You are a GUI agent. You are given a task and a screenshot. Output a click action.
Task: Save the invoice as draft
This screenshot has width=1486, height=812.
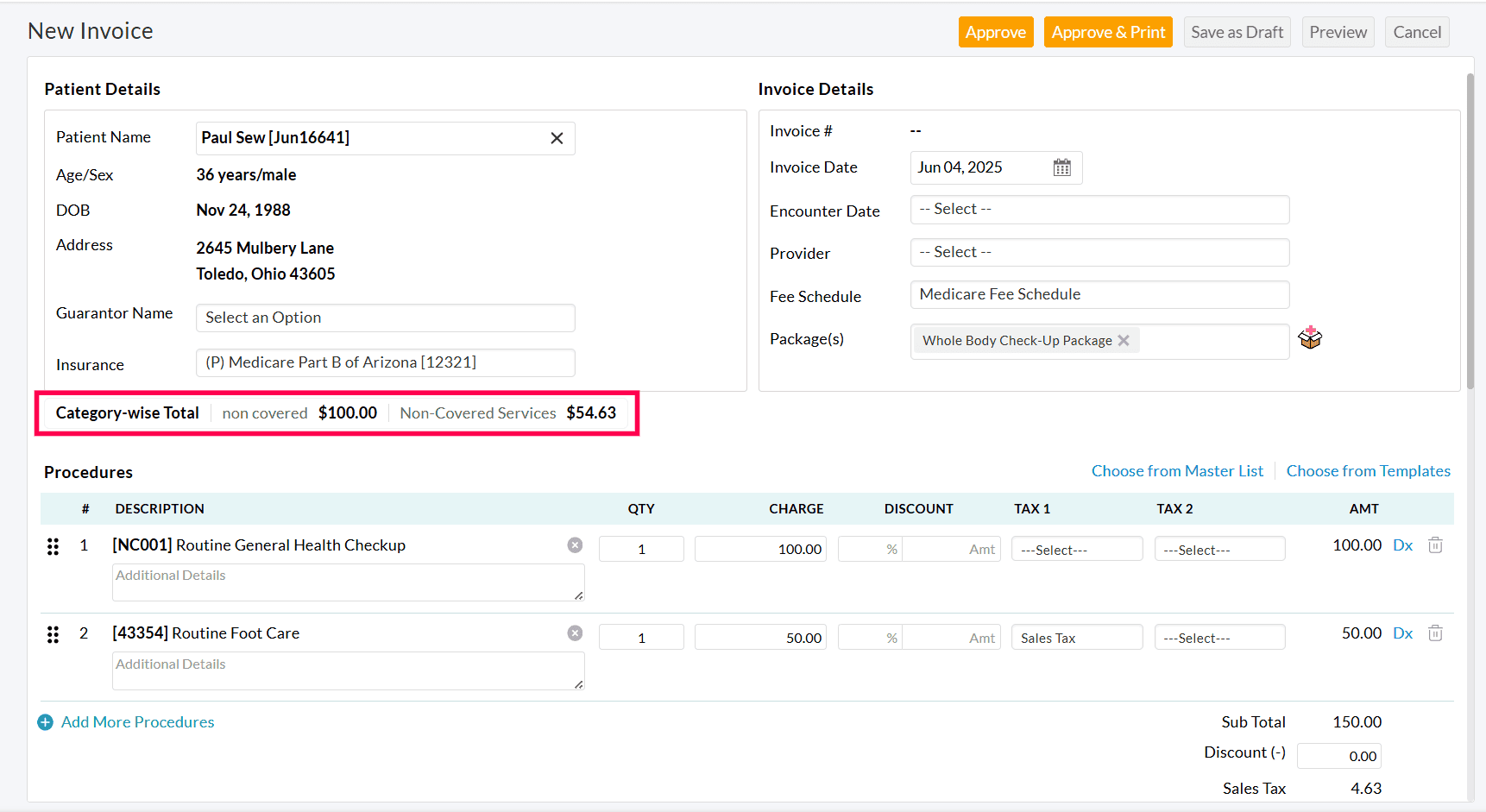click(1236, 33)
